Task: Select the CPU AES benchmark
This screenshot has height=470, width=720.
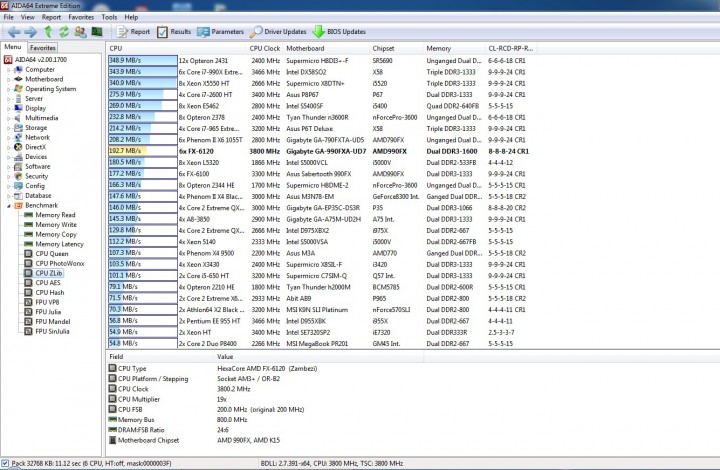Action: point(48,282)
